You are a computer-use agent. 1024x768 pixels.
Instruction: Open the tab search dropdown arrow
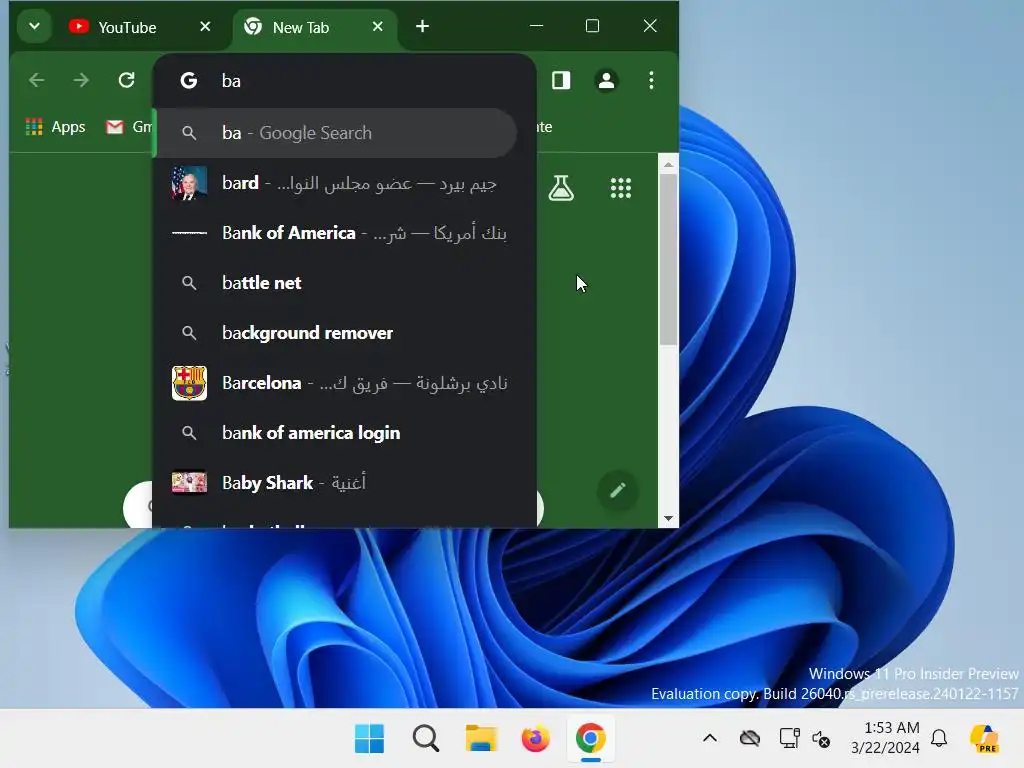coord(35,27)
